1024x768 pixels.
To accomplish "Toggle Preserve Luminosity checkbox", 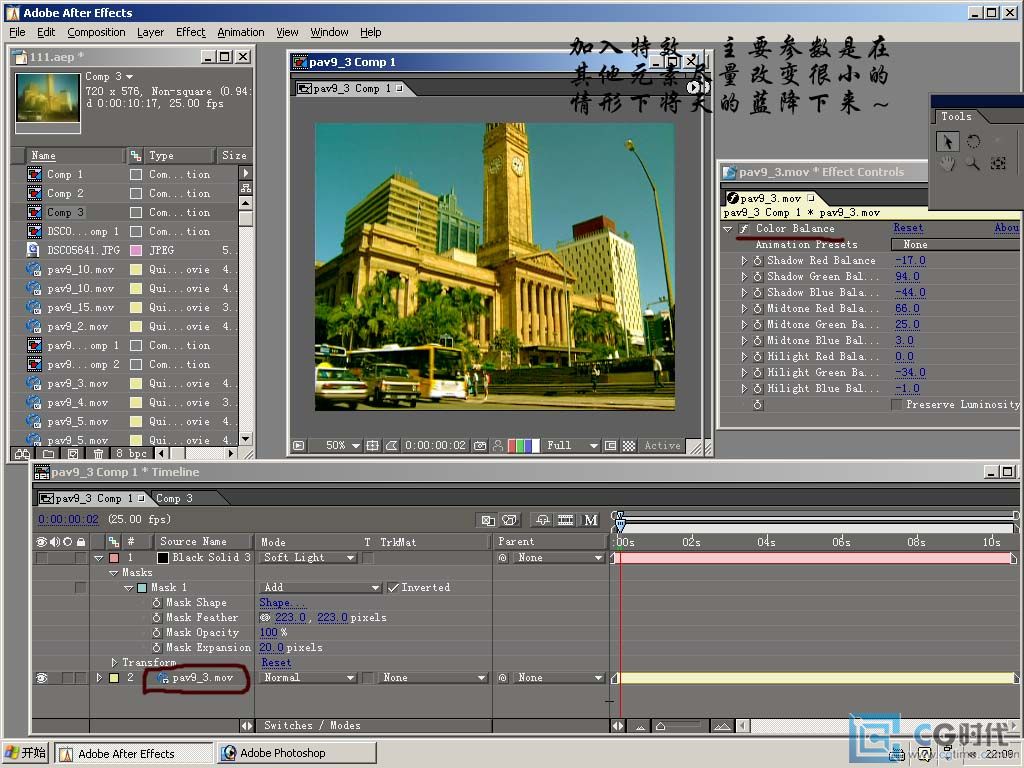I will tap(897, 405).
